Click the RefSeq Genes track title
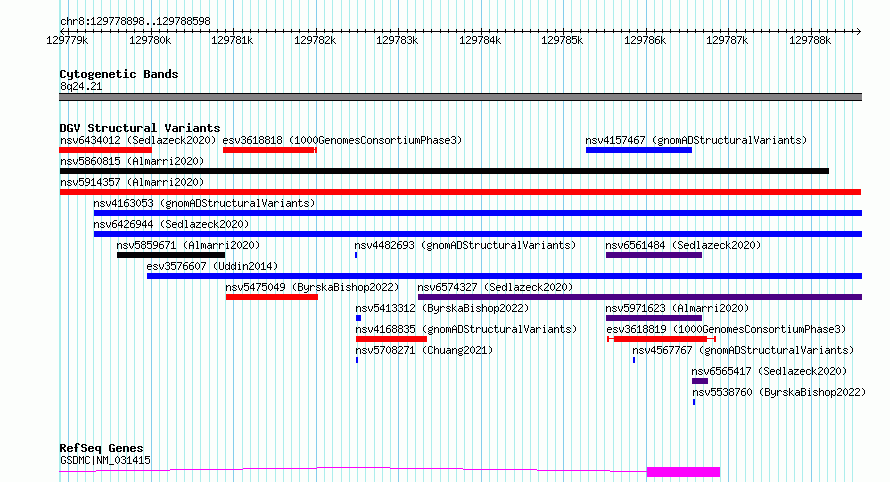The height and width of the screenshot is (482, 890). click(101, 449)
